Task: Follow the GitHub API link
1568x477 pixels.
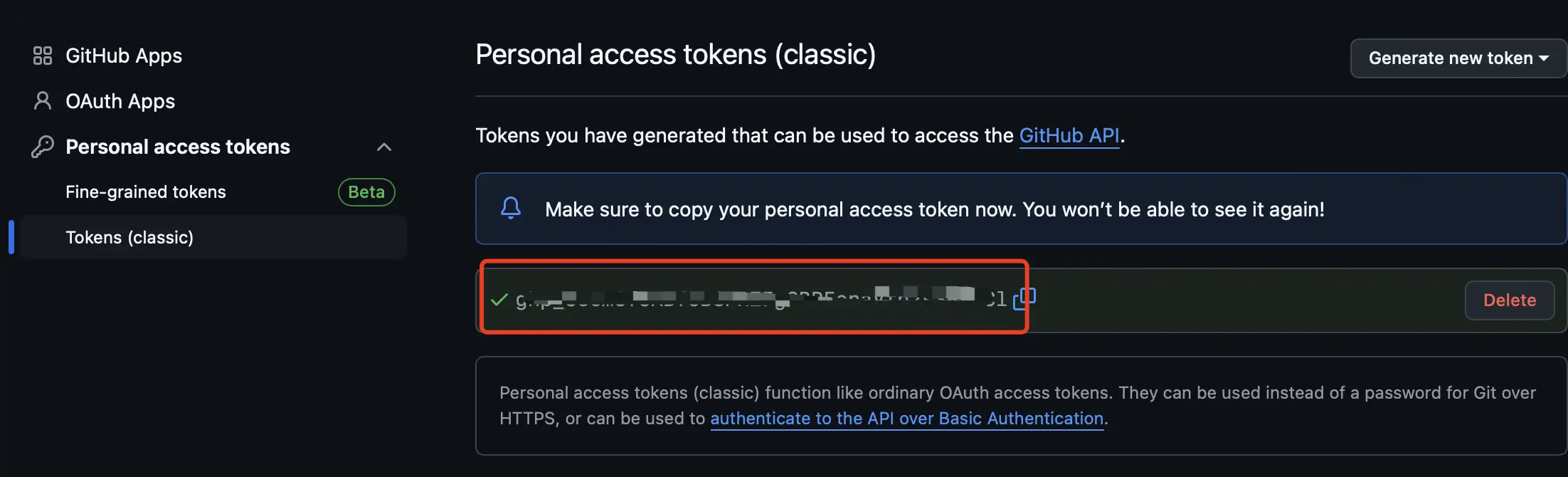Action: point(1069,135)
